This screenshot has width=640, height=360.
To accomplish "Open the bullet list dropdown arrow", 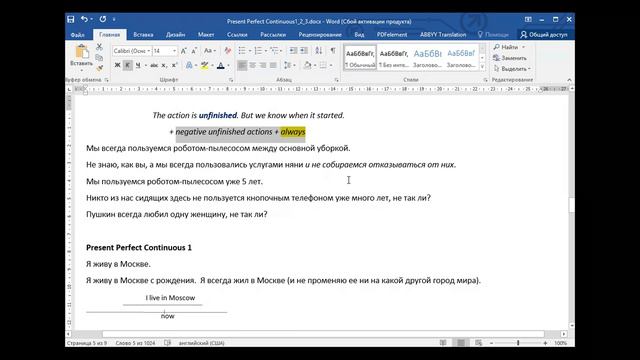I will [250, 51].
